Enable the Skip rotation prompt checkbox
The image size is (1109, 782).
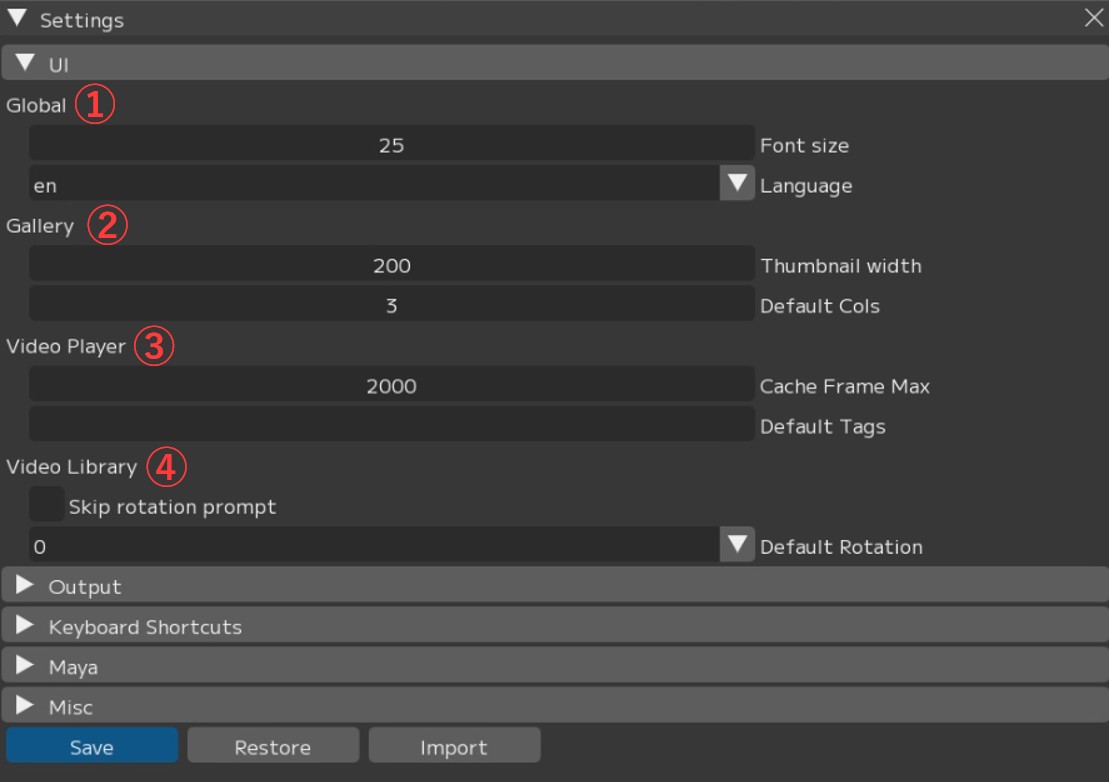pos(47,505)
